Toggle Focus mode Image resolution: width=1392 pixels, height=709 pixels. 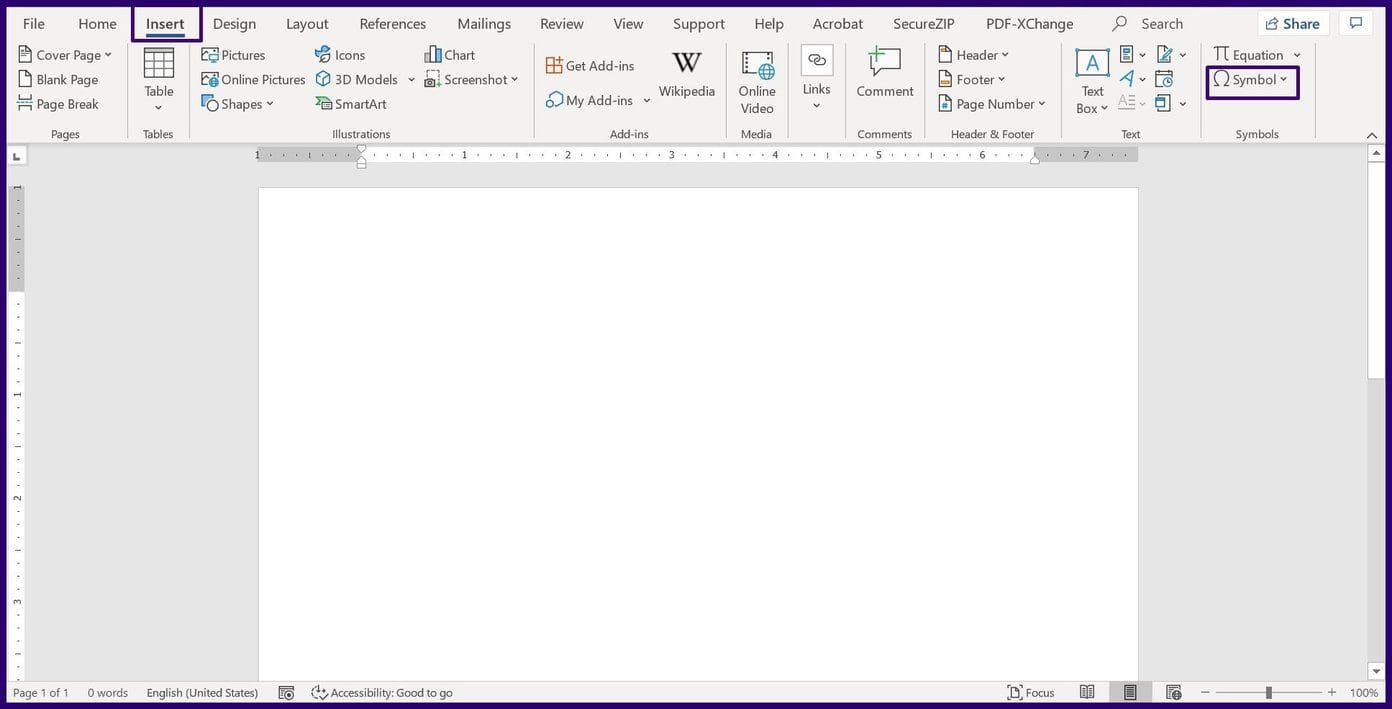pyautogui.click(x=1031, y=692)
